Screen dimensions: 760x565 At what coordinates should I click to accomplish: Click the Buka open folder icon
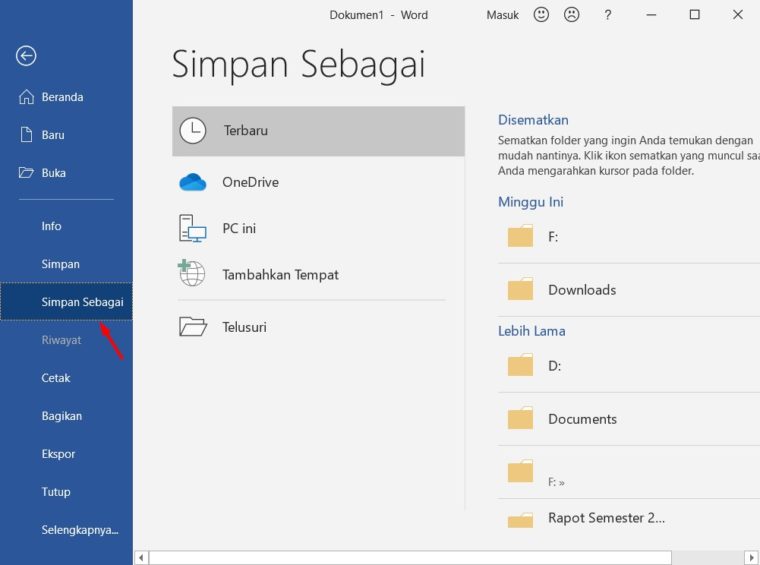point(26,173)
